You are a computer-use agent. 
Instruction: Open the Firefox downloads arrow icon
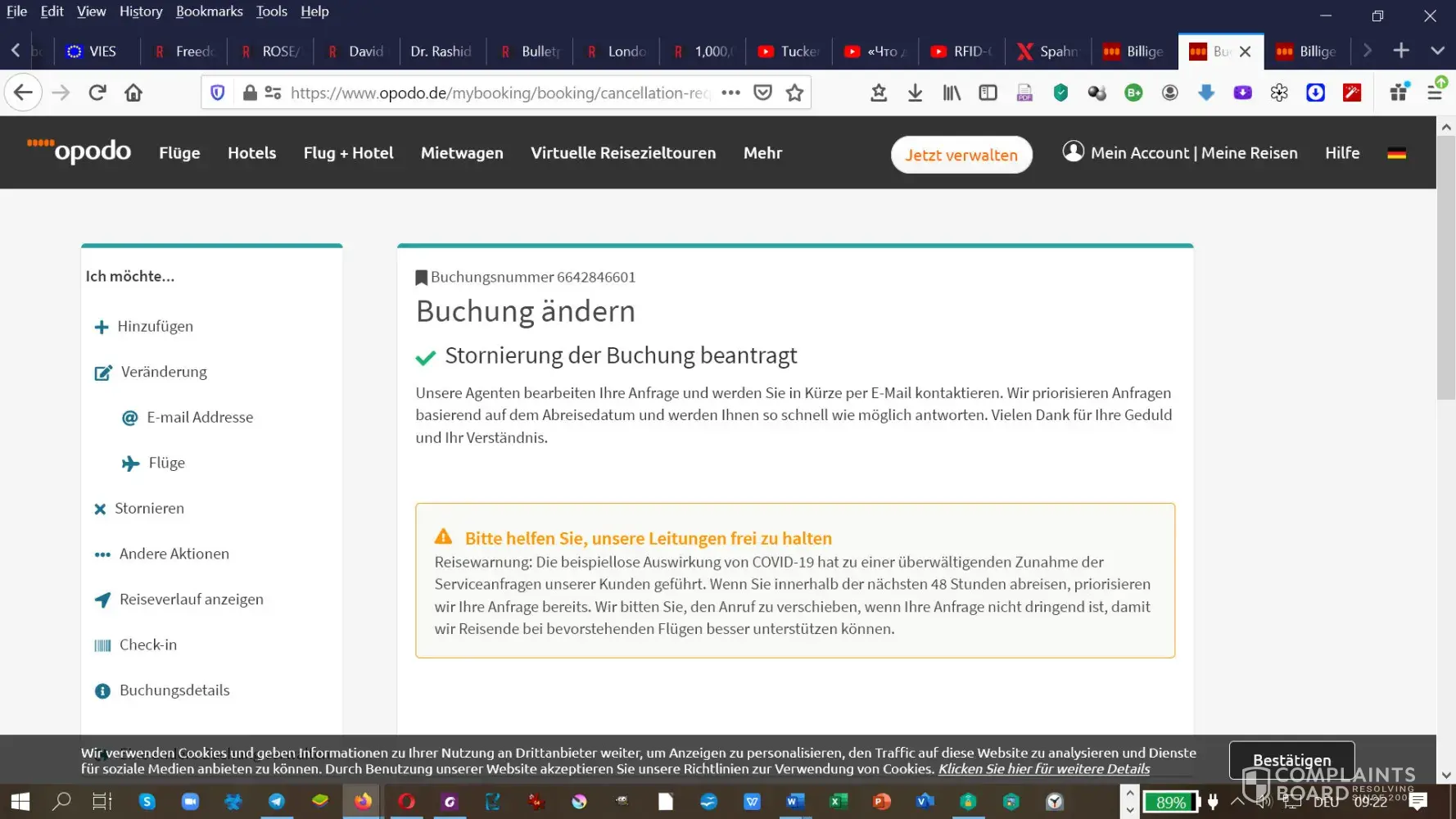(915, 93)
